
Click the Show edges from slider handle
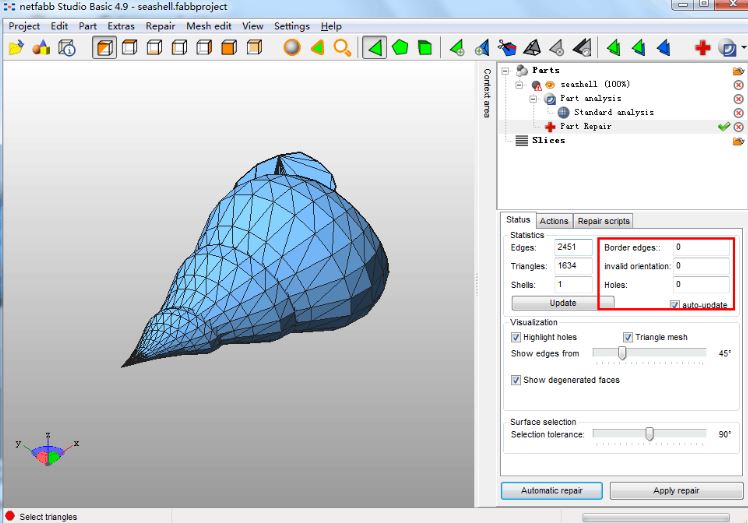[622, 353]
